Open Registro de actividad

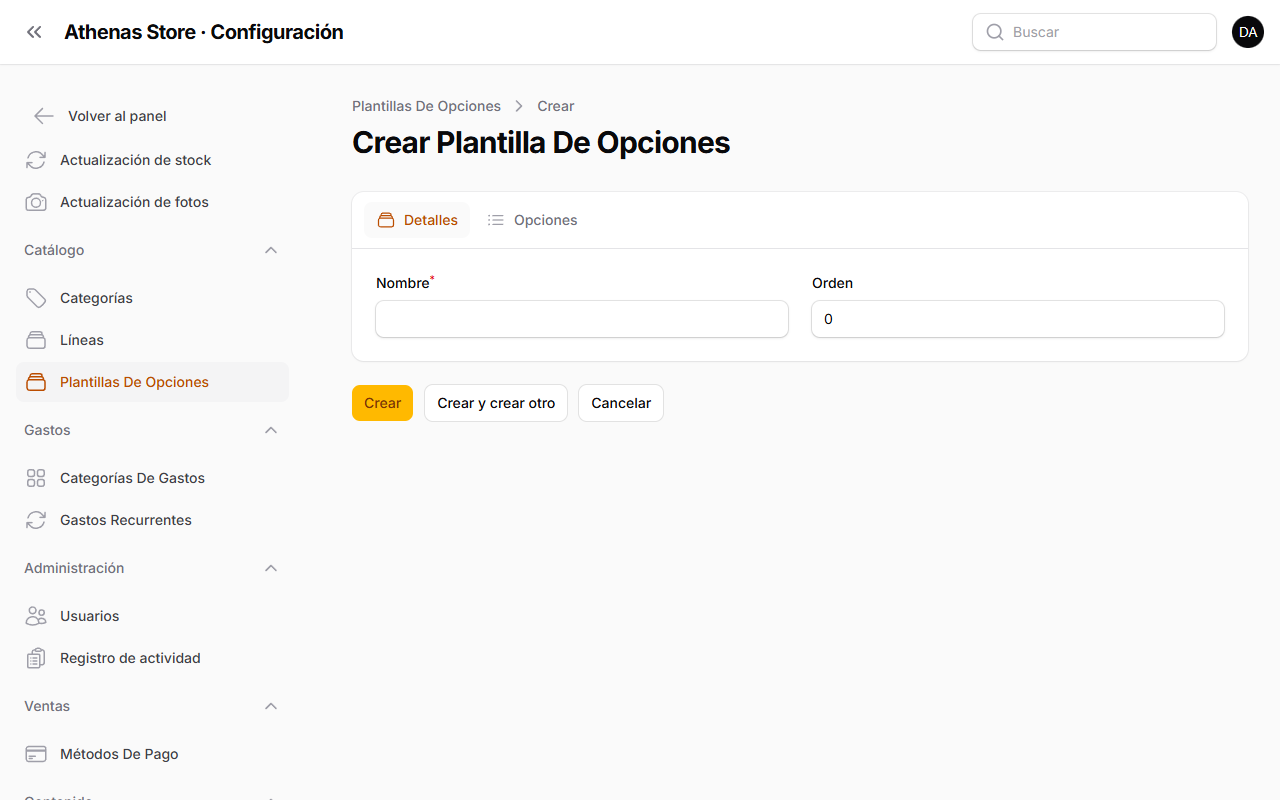pyautogui.click(x=152, y=658)
